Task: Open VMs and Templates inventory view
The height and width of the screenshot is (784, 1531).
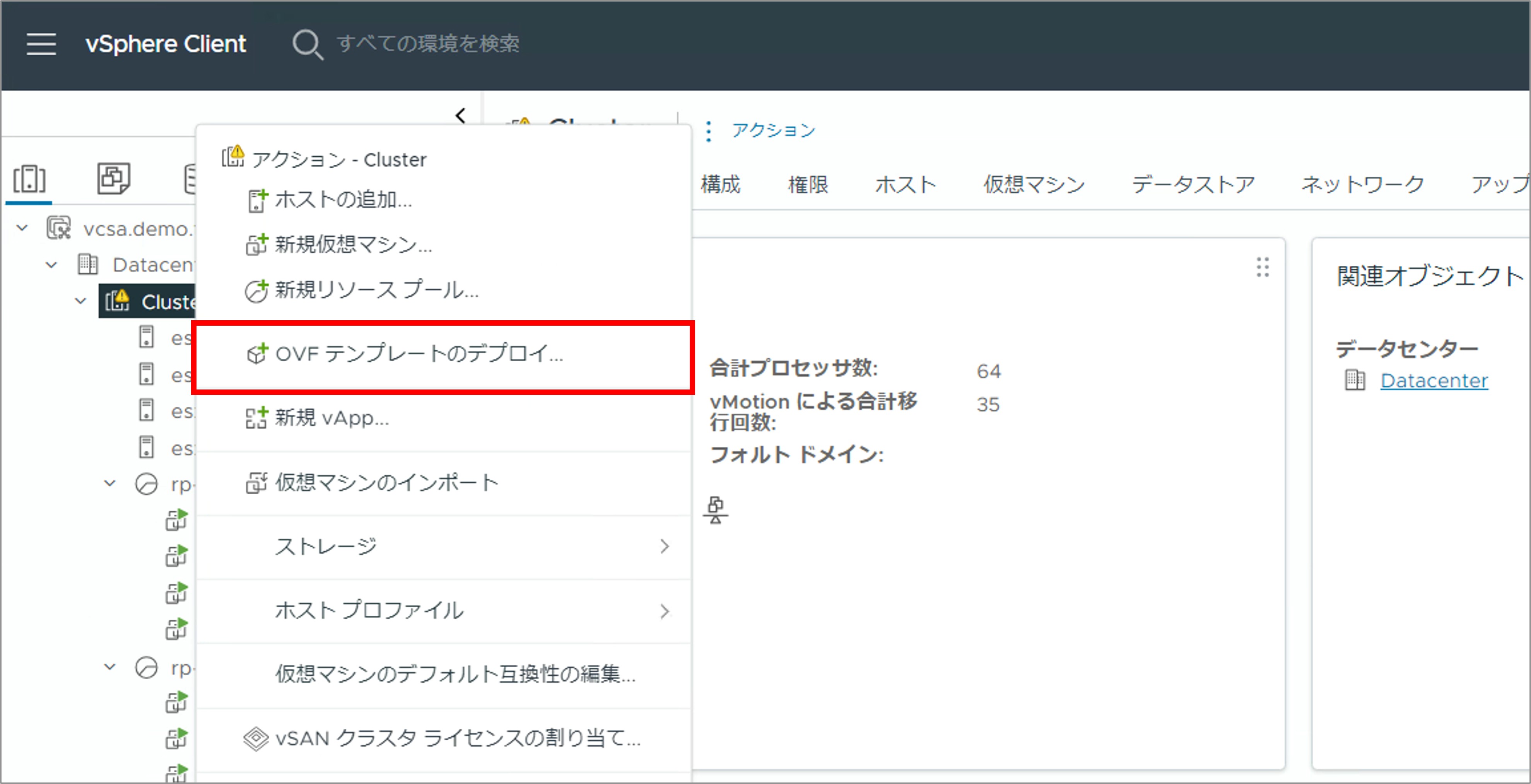Action: coord(113,178)
